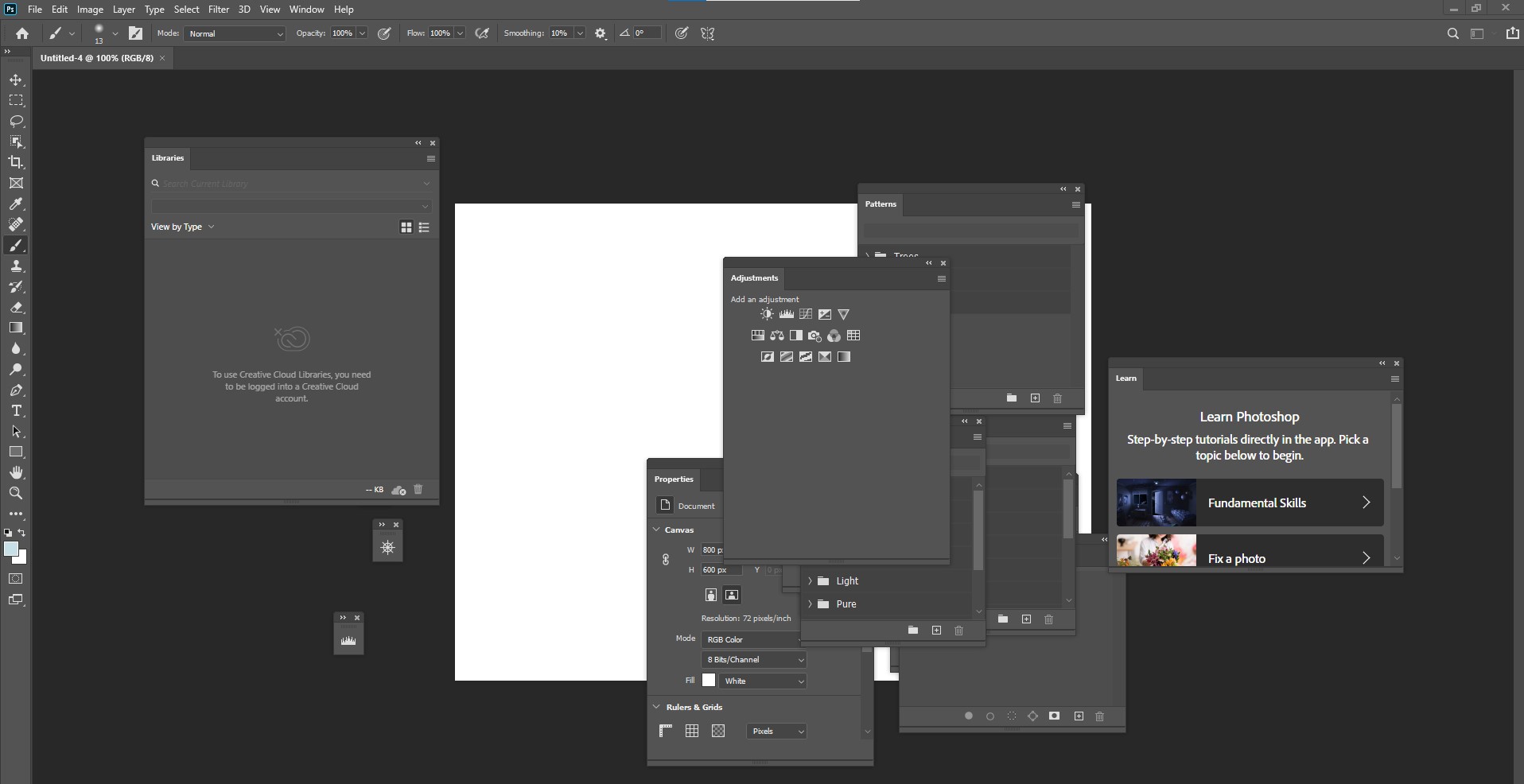Enable airbrush-style build-up effects
Screen dimensions: 1524x784
click(482, 33)
